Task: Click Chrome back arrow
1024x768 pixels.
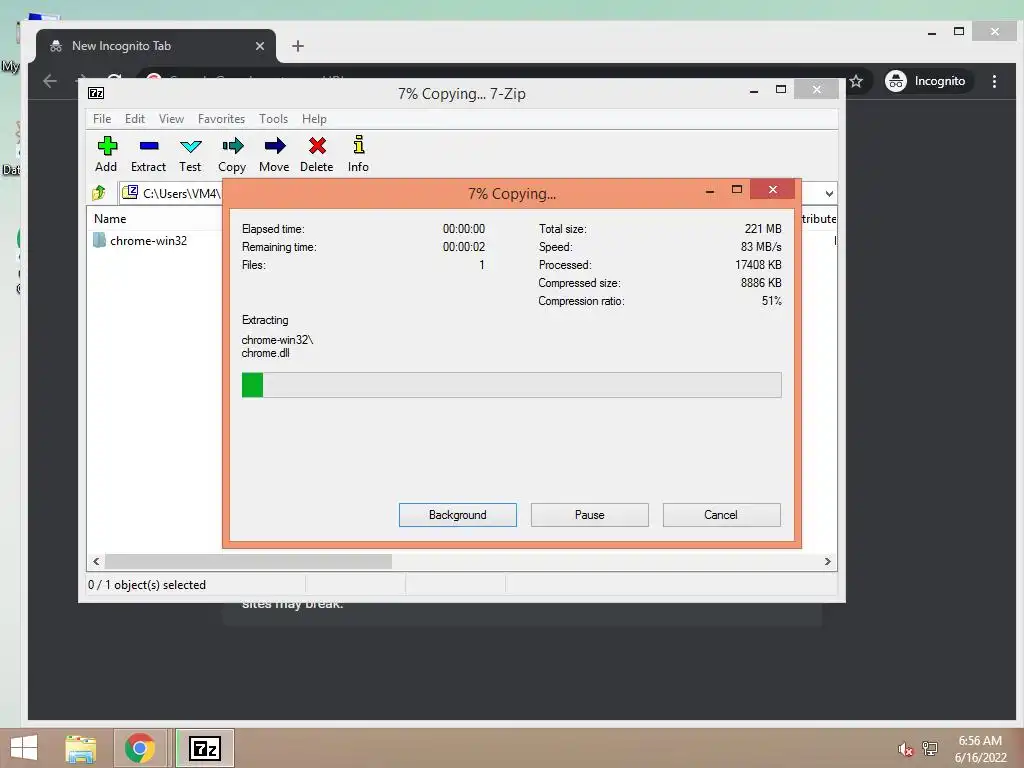Action: click(x=50, y=81)
